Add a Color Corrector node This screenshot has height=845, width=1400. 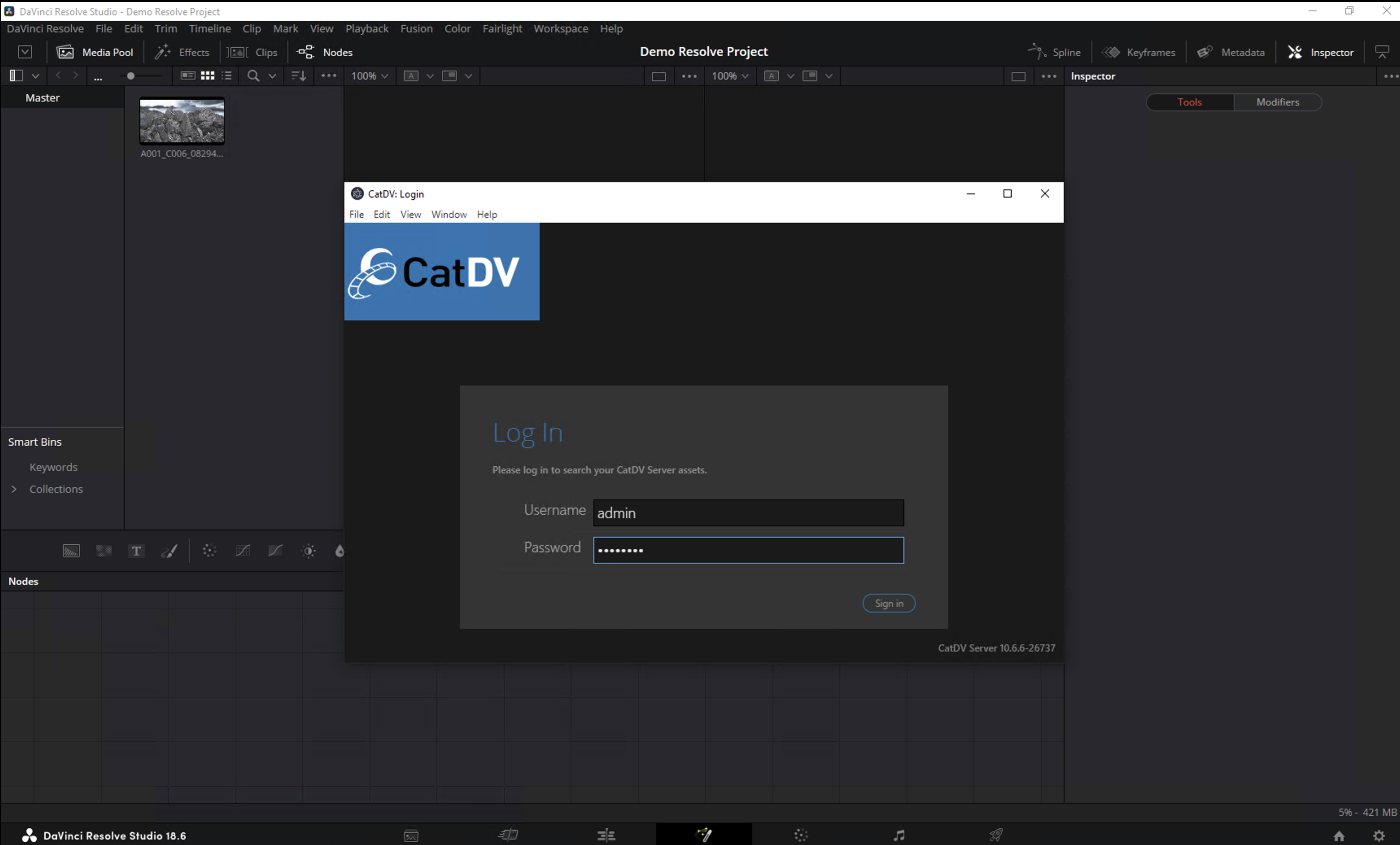(x=210, y=551)
